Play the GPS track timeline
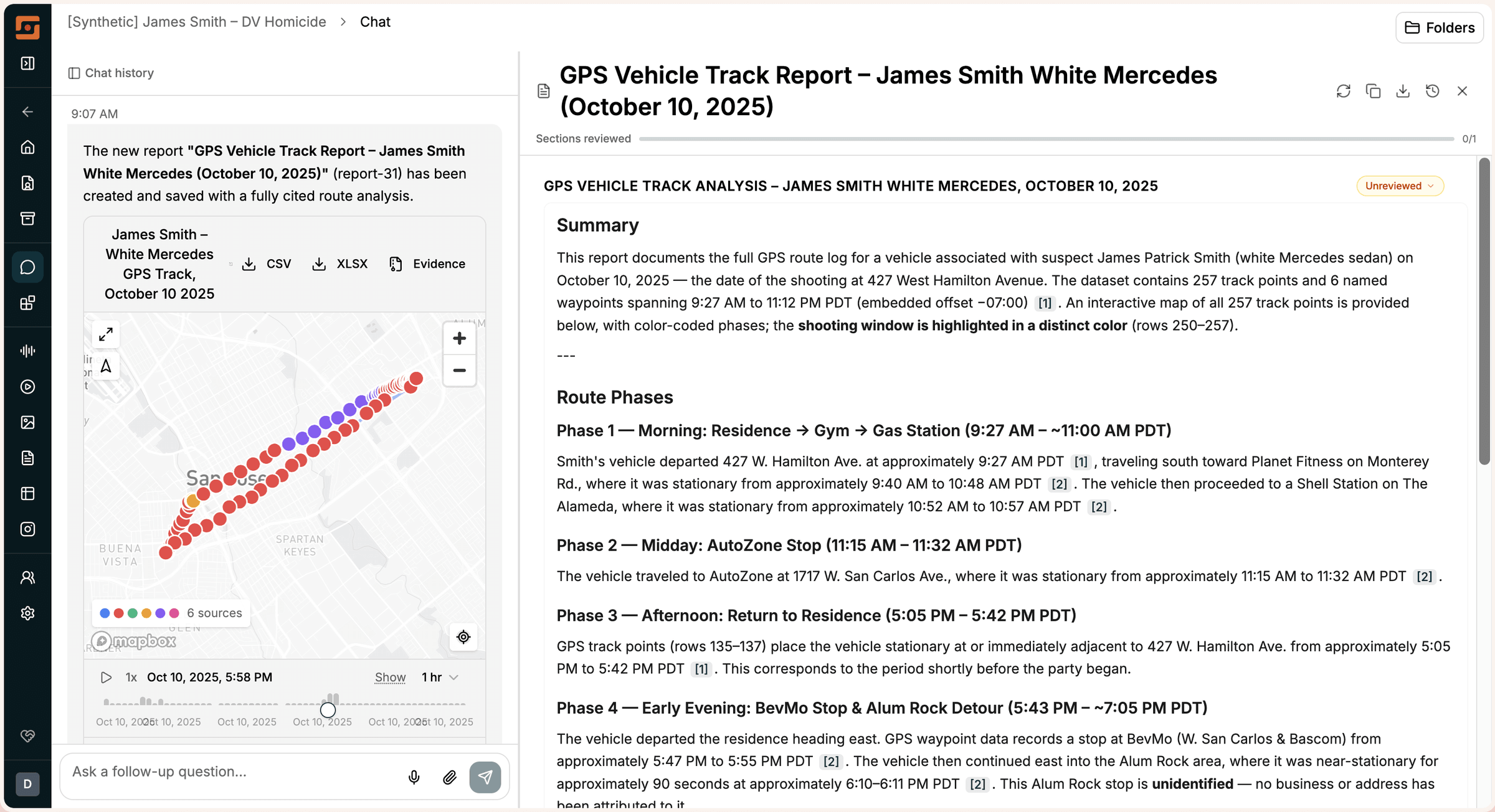This screenshot has width=1495, height=812. 107,677
